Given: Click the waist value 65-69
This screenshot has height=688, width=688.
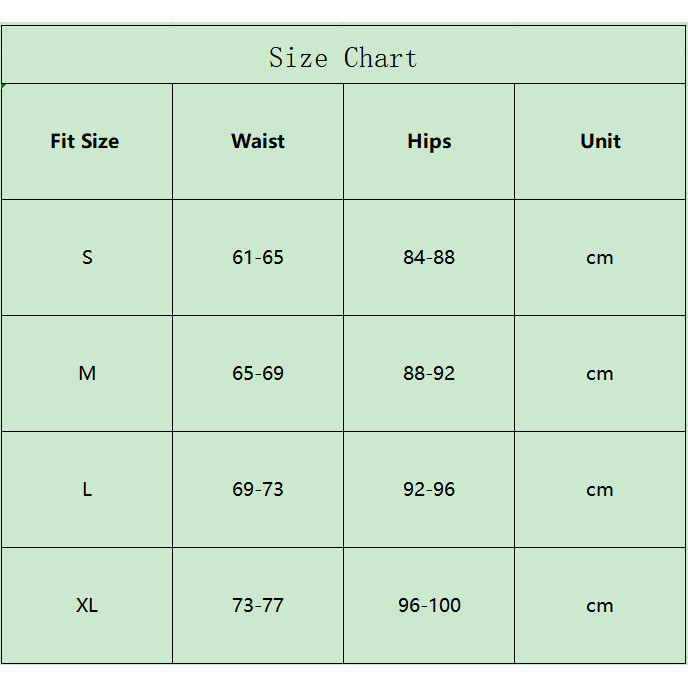Looking at the screenshot, I should click(x=258, y=373).
